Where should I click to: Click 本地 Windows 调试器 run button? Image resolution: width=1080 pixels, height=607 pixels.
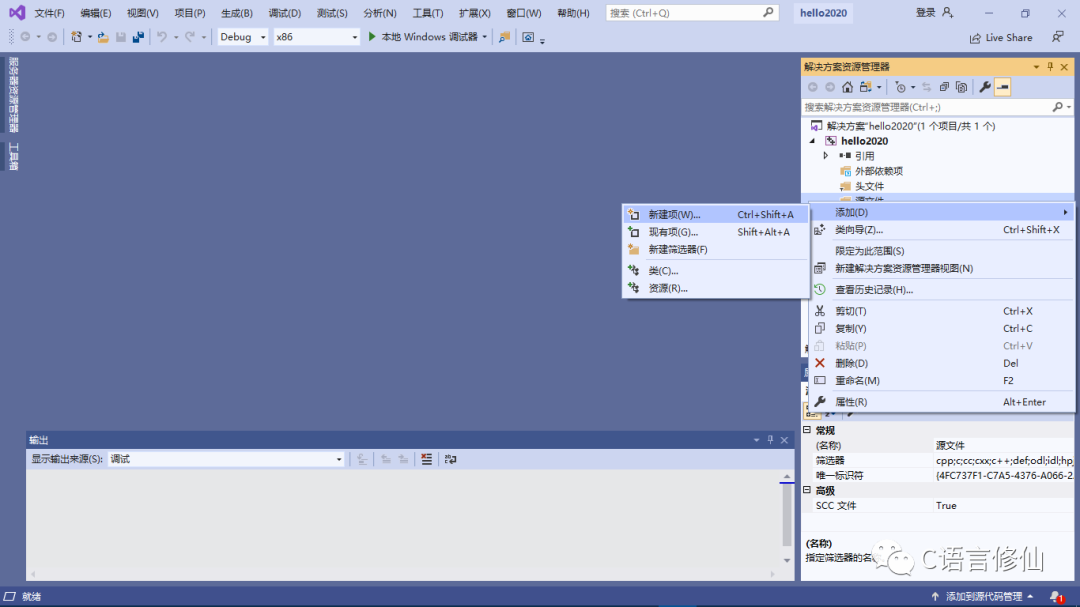pos(424,37)
